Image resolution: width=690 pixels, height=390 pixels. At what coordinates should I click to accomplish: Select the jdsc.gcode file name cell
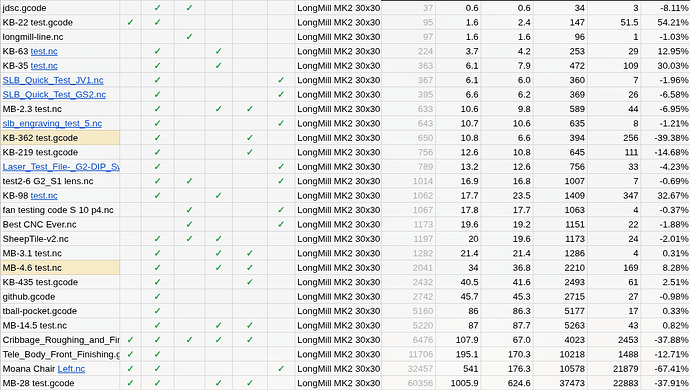[60, 8]
